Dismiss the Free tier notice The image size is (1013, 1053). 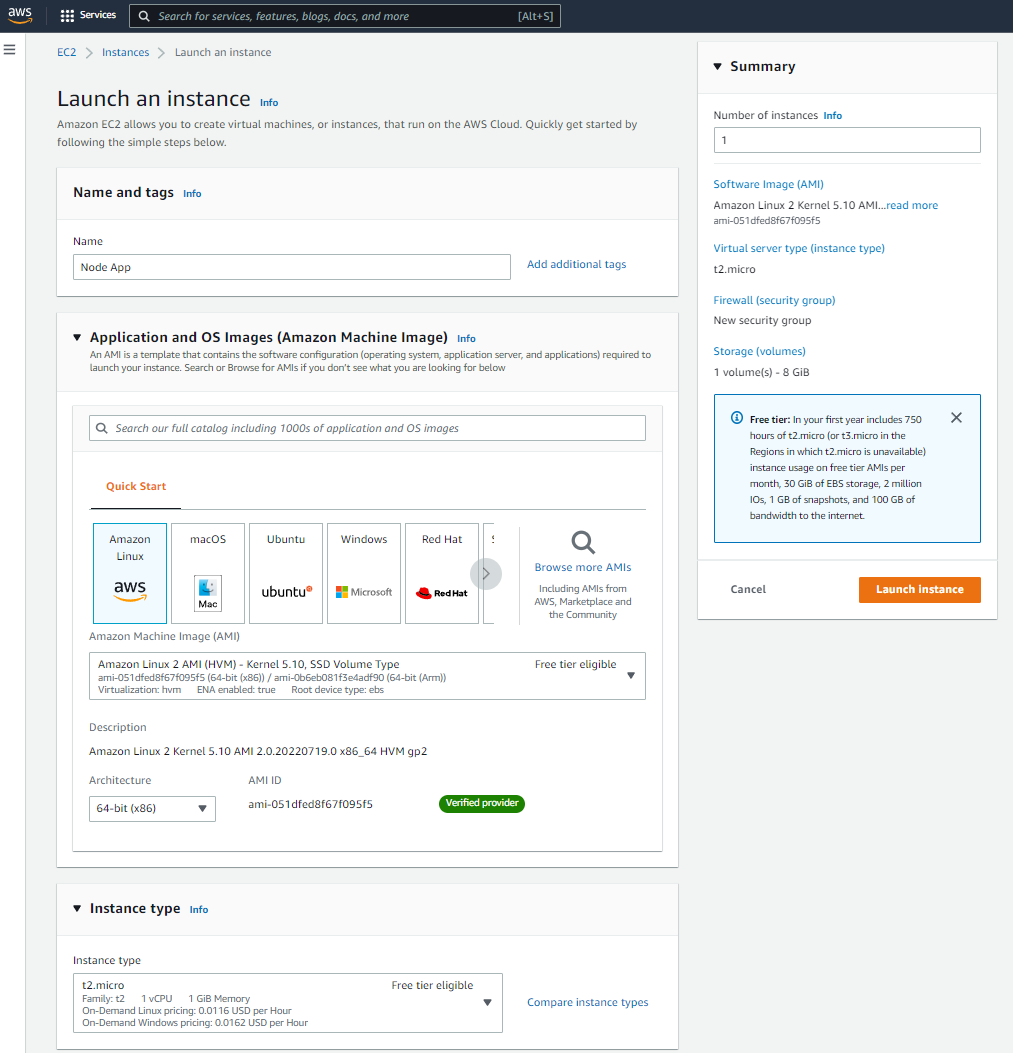pyautogui.click(x=957, y=418)
